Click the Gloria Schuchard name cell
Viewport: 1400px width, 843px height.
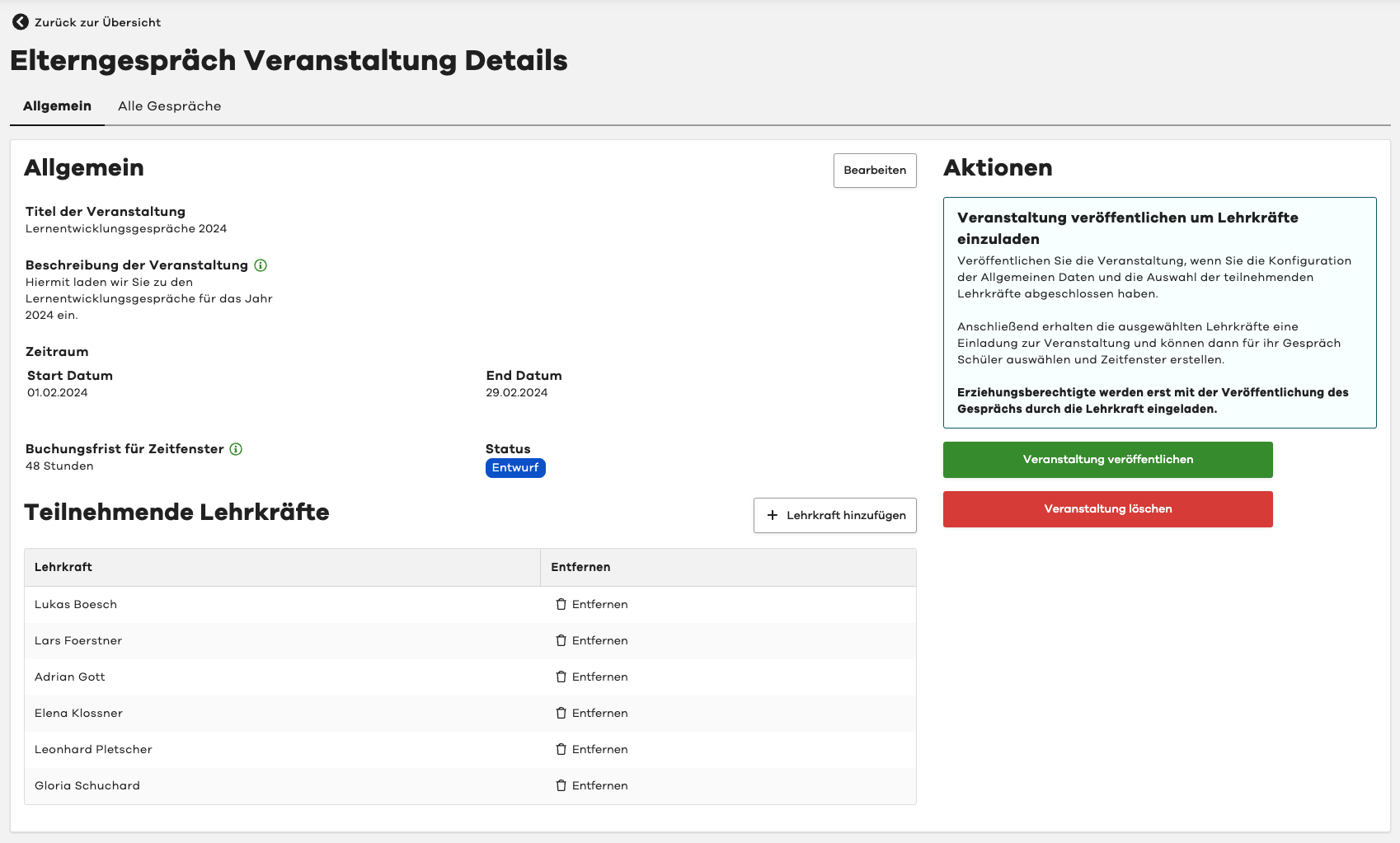pos(87,786)
